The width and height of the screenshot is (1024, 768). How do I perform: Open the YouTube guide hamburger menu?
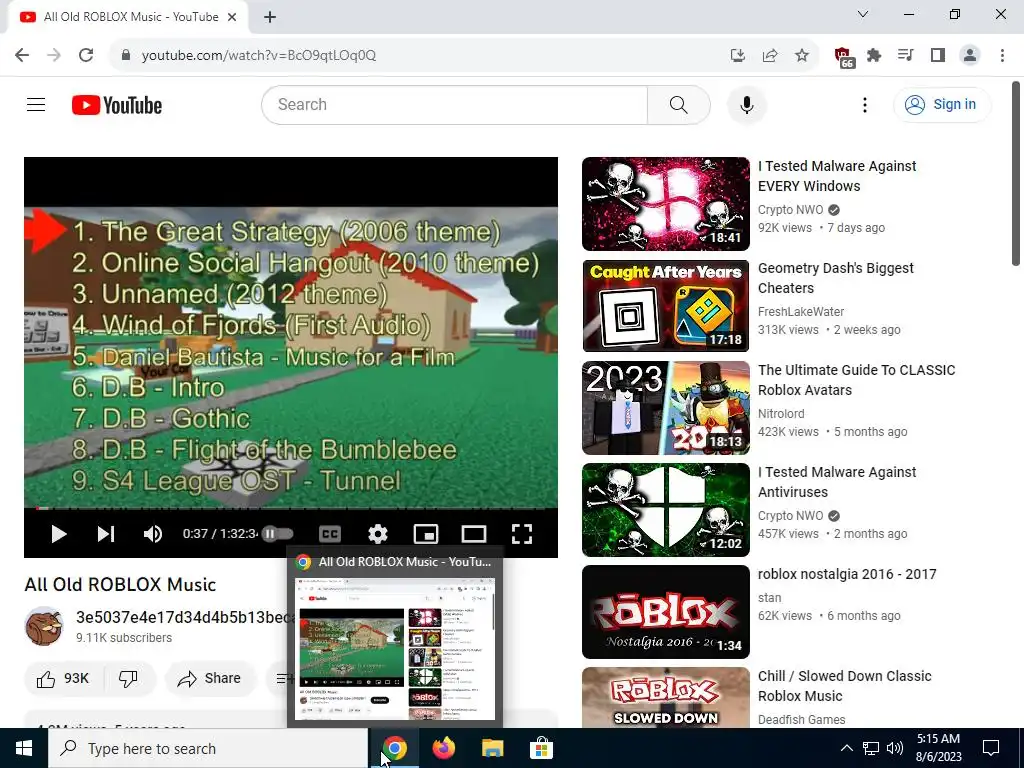click(36, 104)
